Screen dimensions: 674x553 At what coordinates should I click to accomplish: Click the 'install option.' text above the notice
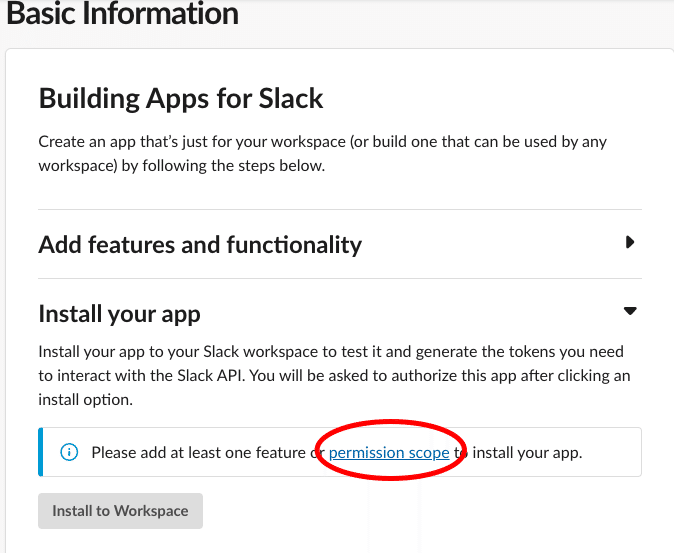coord(84,399)
